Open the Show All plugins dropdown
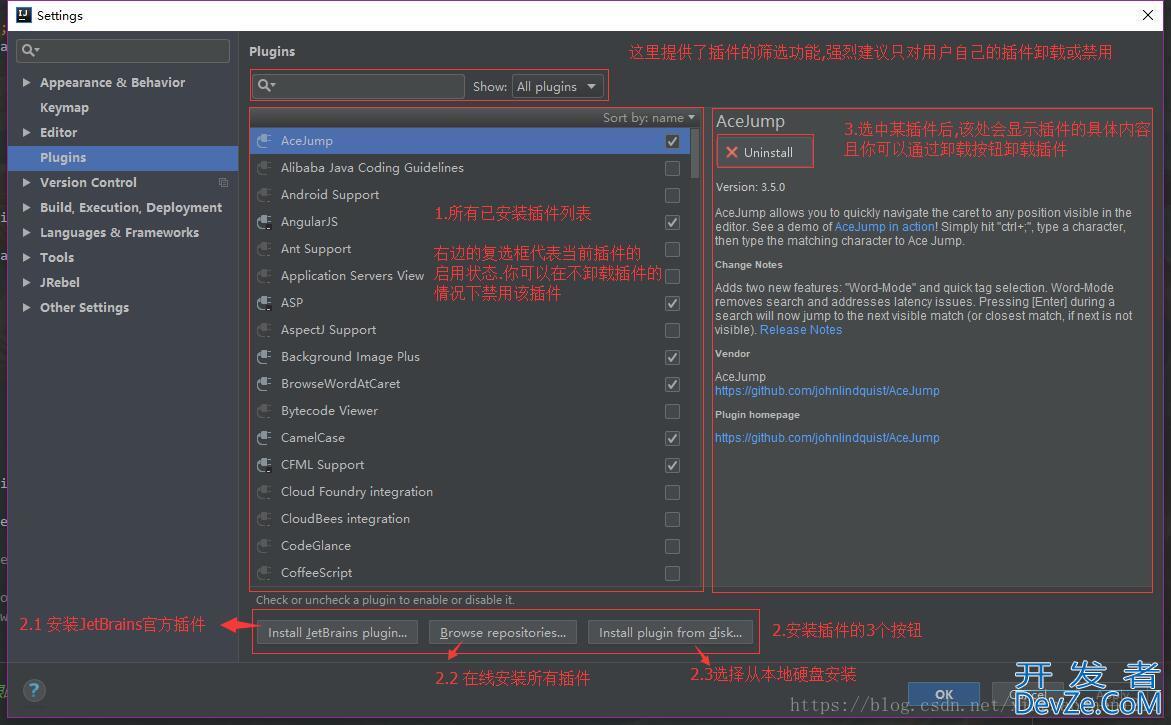 (x=557, y=87)
